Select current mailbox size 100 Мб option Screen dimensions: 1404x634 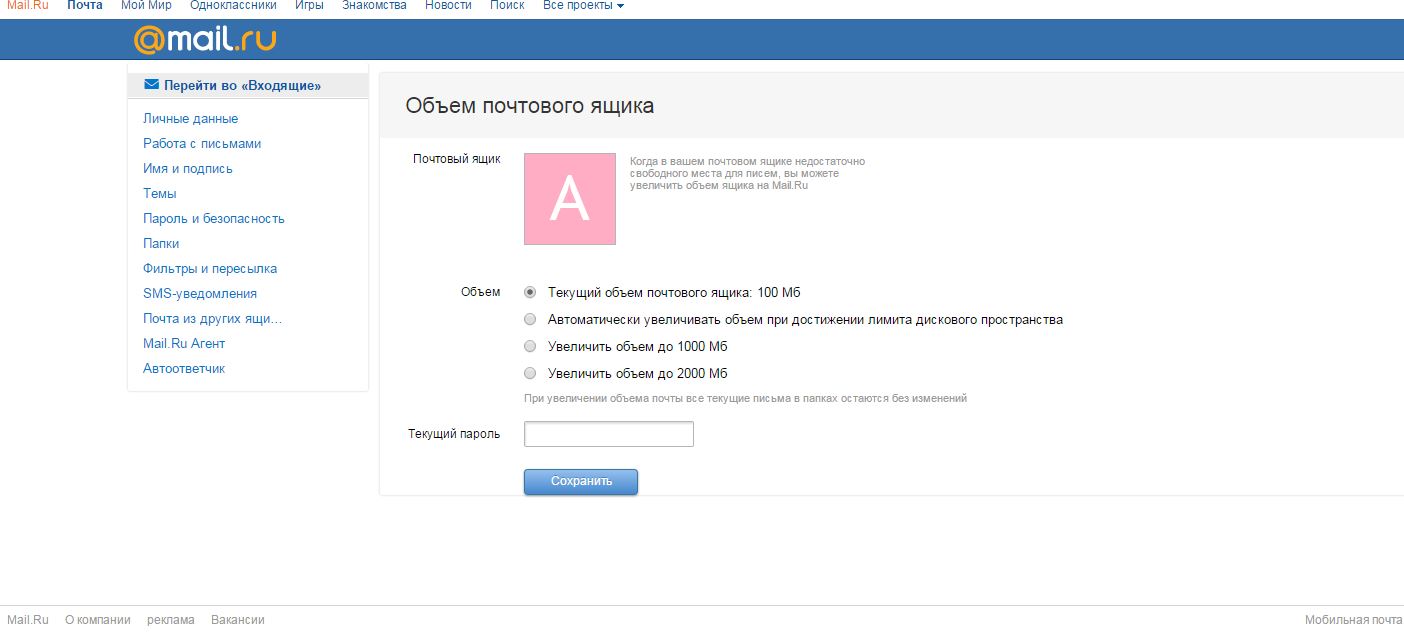pyautogui.click(x=530, y=293)
